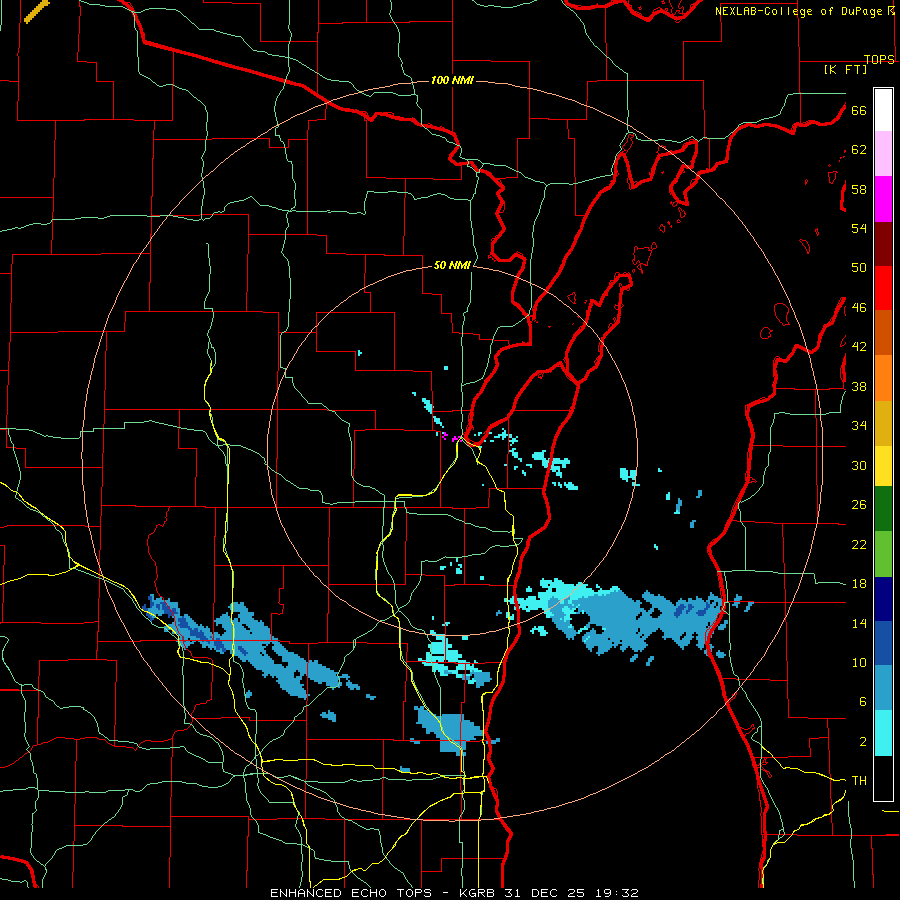900x900 pixels.
Task: Click the 14 value on the scale
Action: pos(859,623)
